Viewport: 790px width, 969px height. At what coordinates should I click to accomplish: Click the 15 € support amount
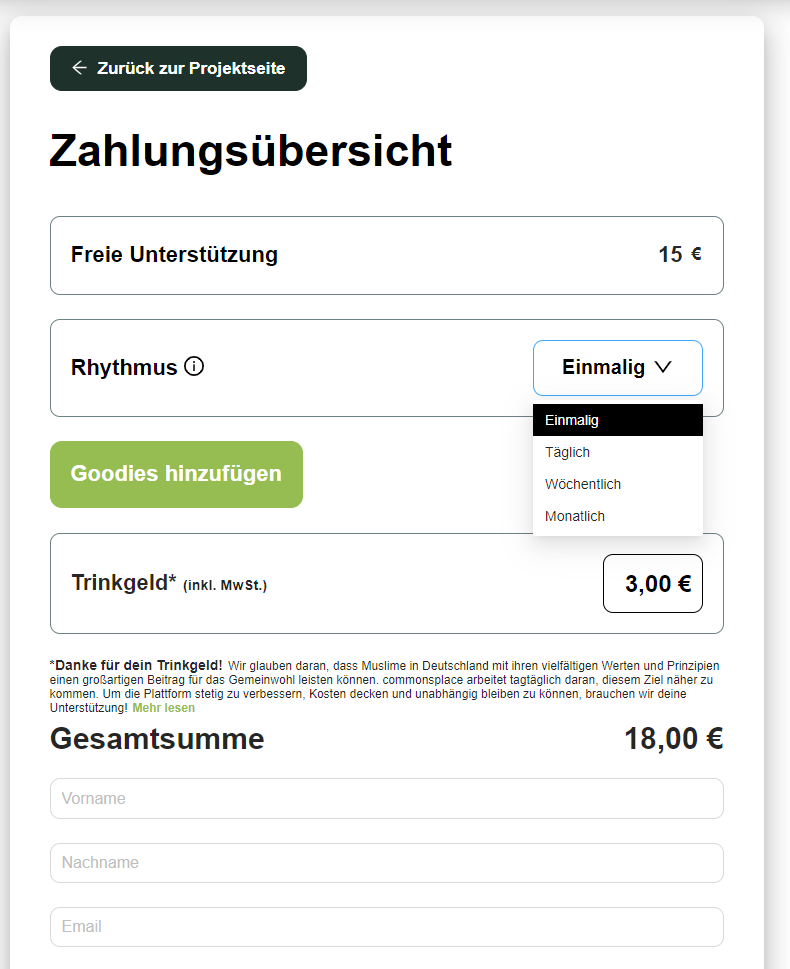click(680, 254)
